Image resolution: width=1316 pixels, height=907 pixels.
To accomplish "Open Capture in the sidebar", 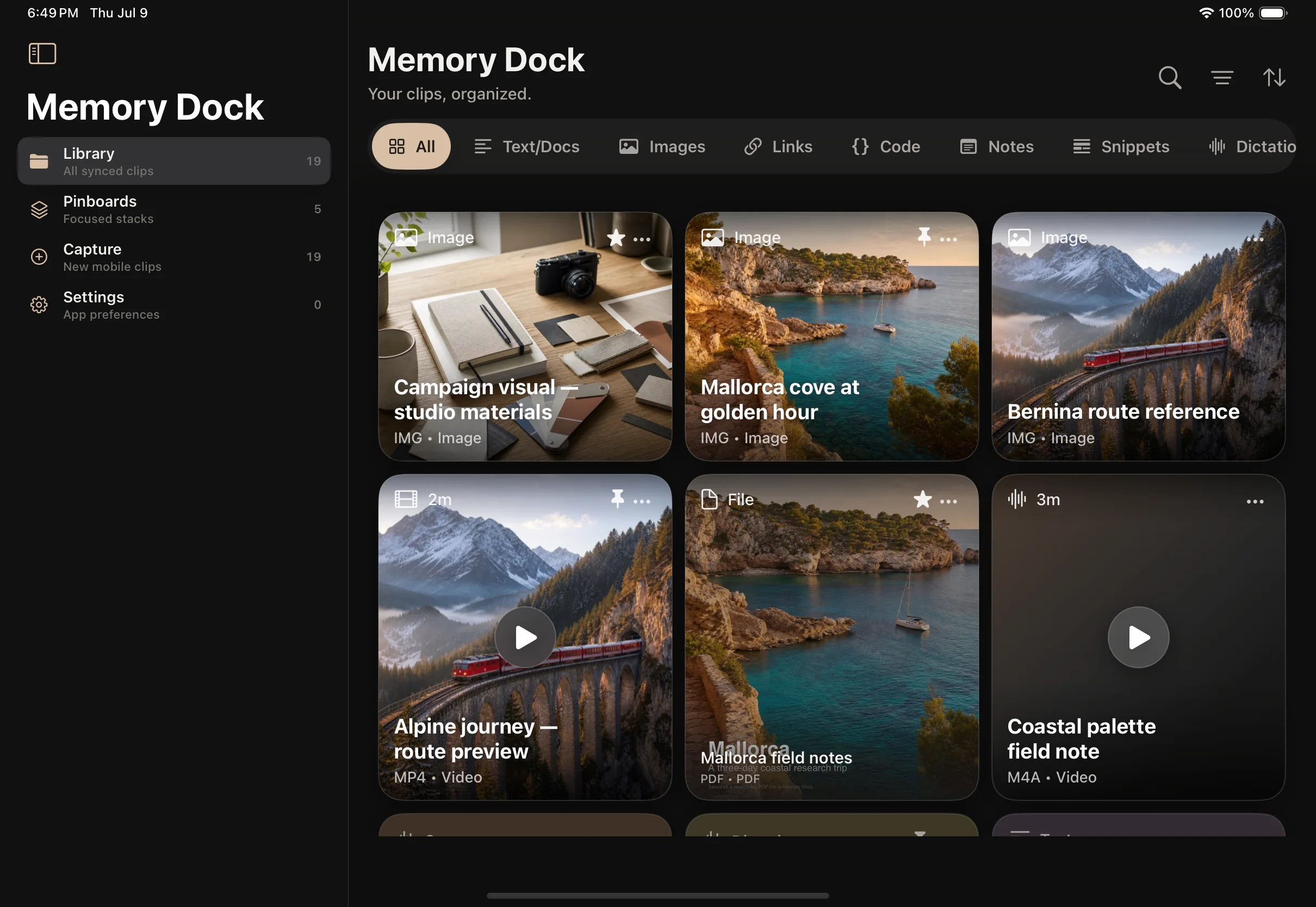I will tap(174, 257).
